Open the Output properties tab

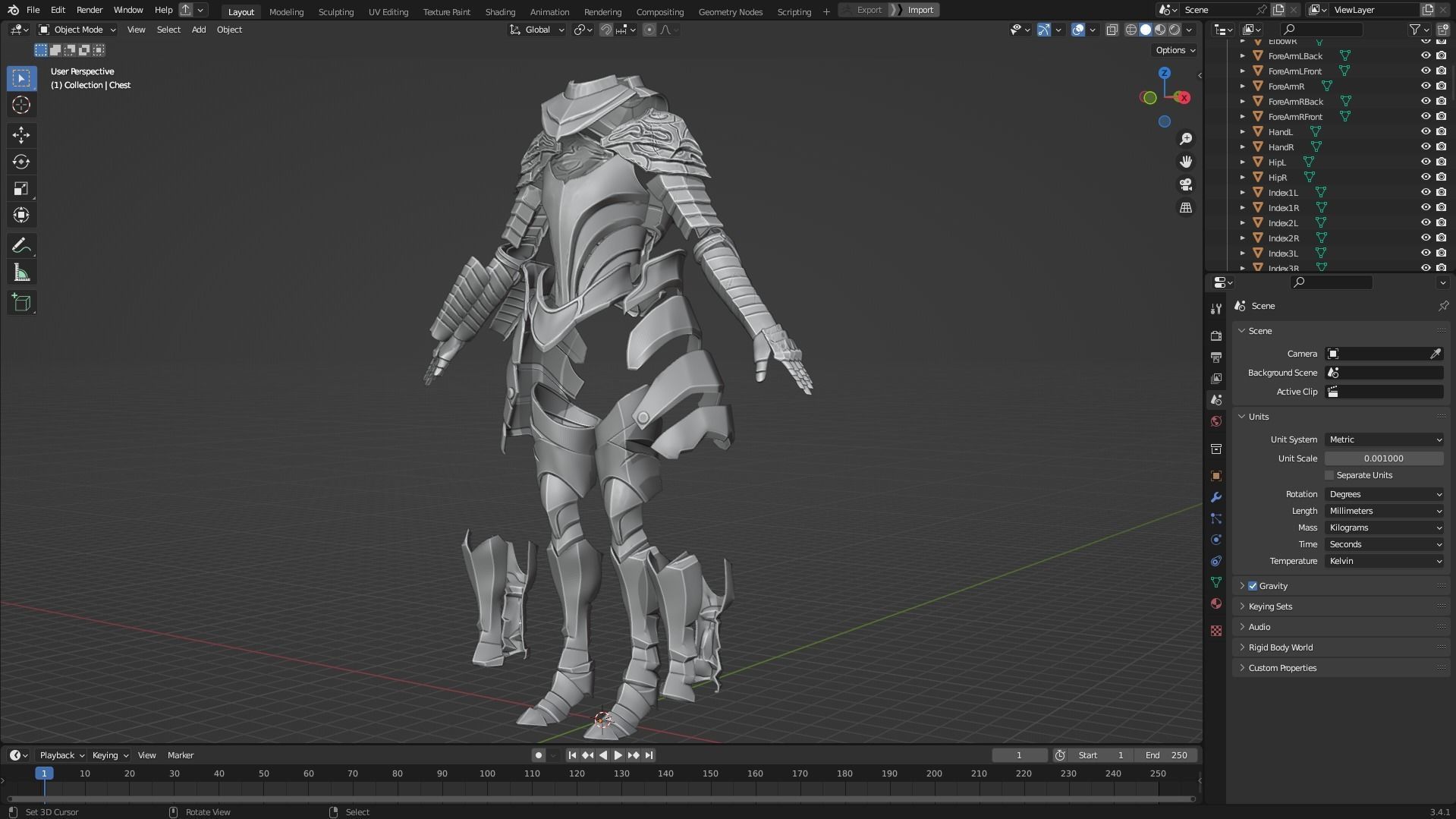click(1216, 357)
